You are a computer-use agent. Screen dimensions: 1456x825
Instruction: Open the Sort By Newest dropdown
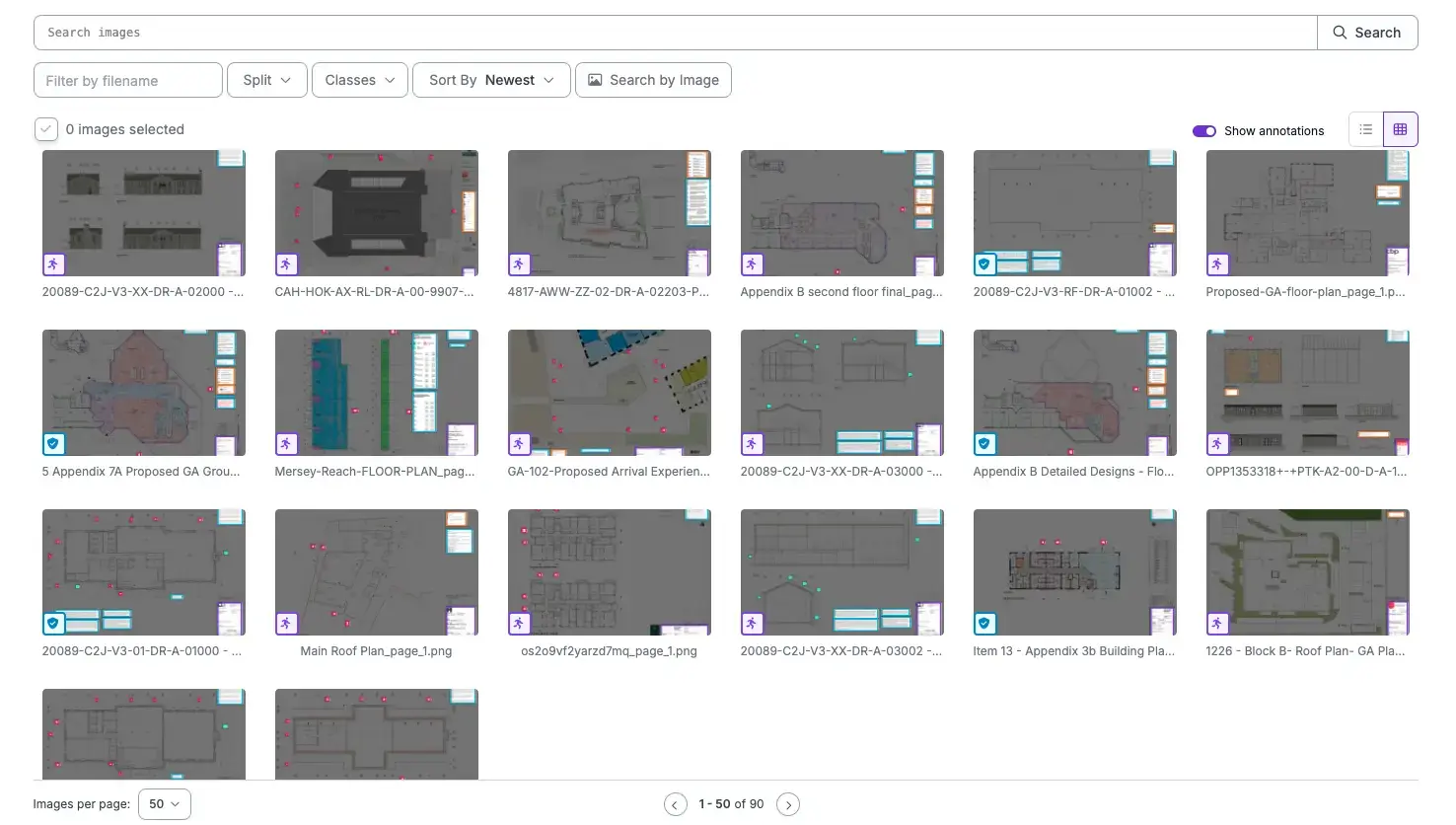coord(491,80)
